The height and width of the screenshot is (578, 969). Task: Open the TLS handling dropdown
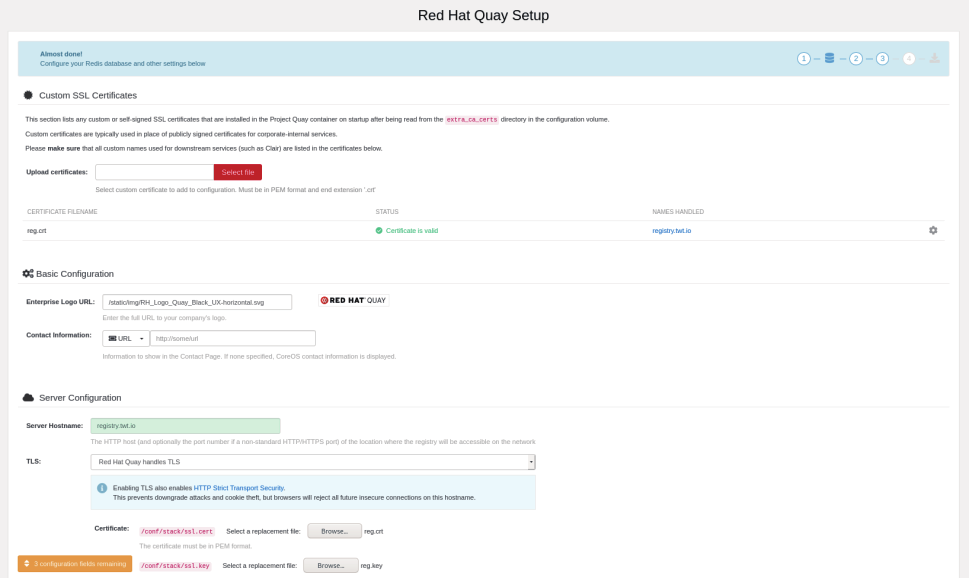tap(313, 462)
